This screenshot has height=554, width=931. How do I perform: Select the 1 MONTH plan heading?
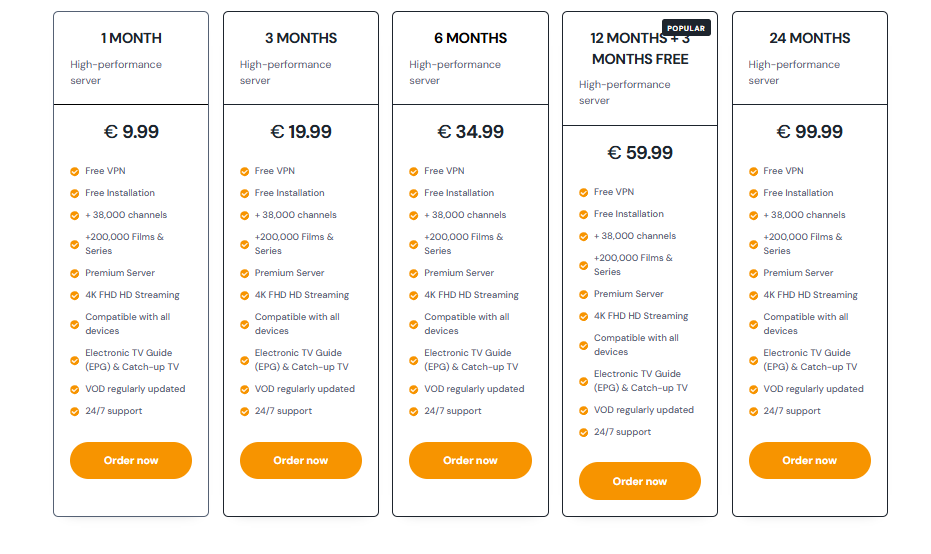(131, 38)
